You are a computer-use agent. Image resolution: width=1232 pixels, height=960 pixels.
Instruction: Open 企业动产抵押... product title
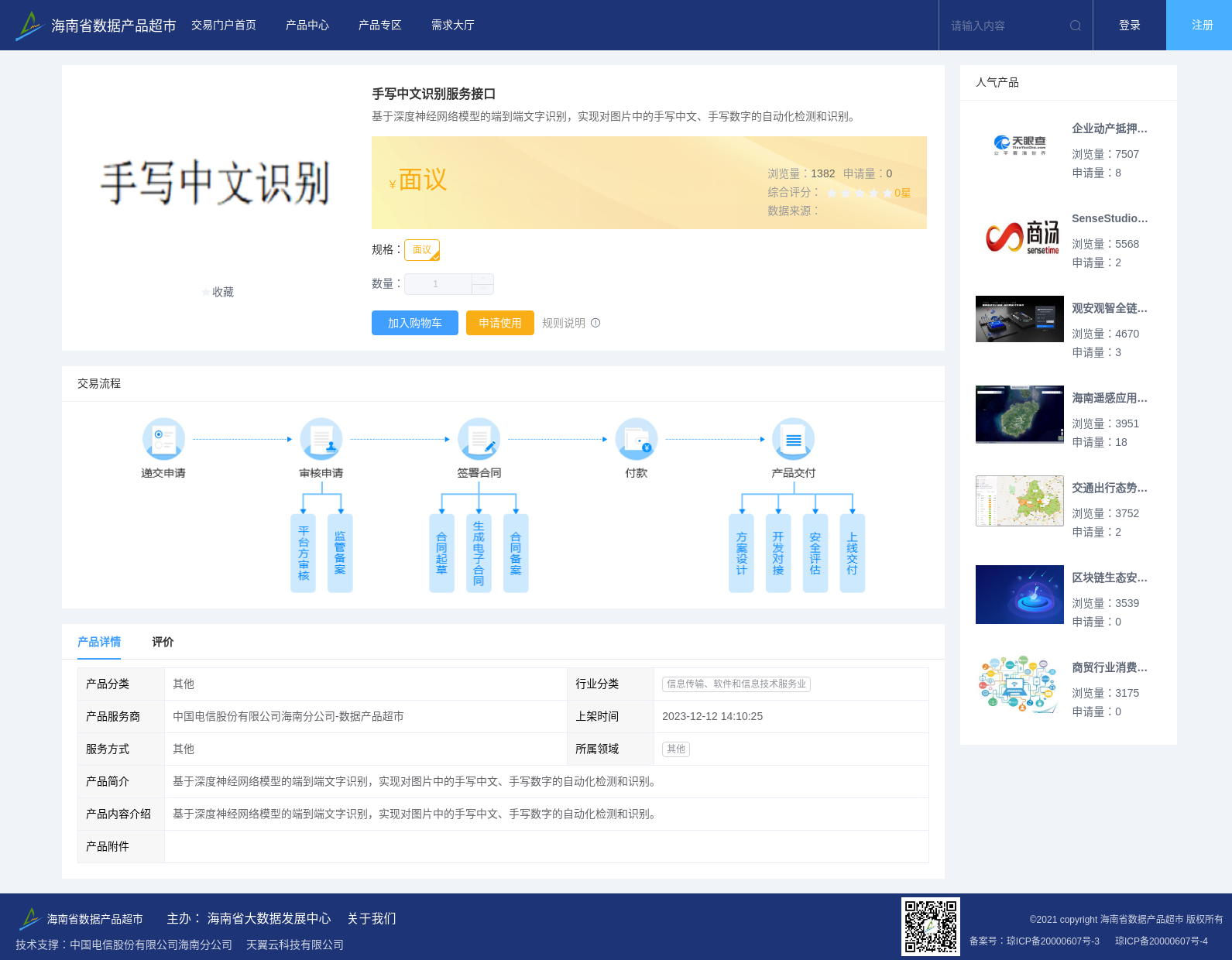[x=1110, y=129]
